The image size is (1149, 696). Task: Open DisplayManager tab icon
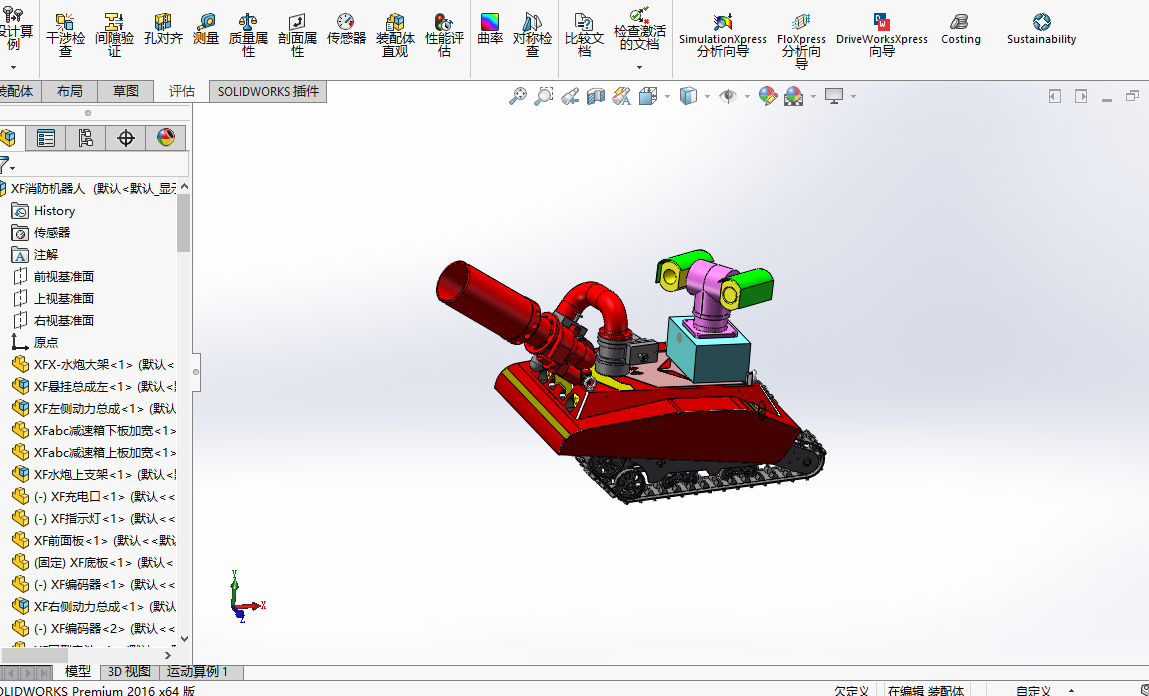[x=166, y=138]
